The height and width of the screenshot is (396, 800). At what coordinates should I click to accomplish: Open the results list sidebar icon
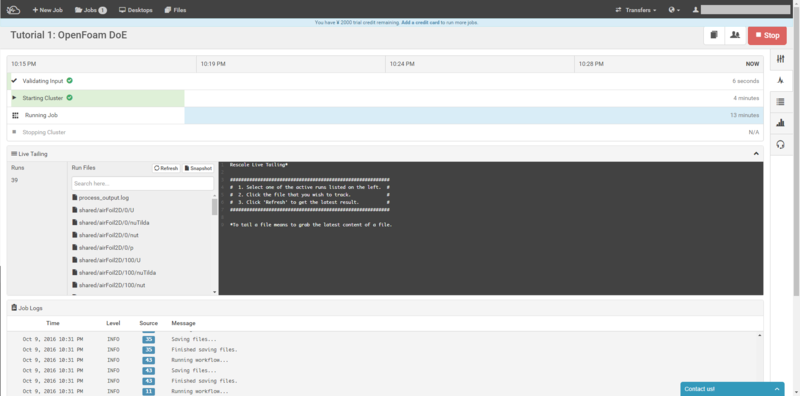(x=780, y=102)
